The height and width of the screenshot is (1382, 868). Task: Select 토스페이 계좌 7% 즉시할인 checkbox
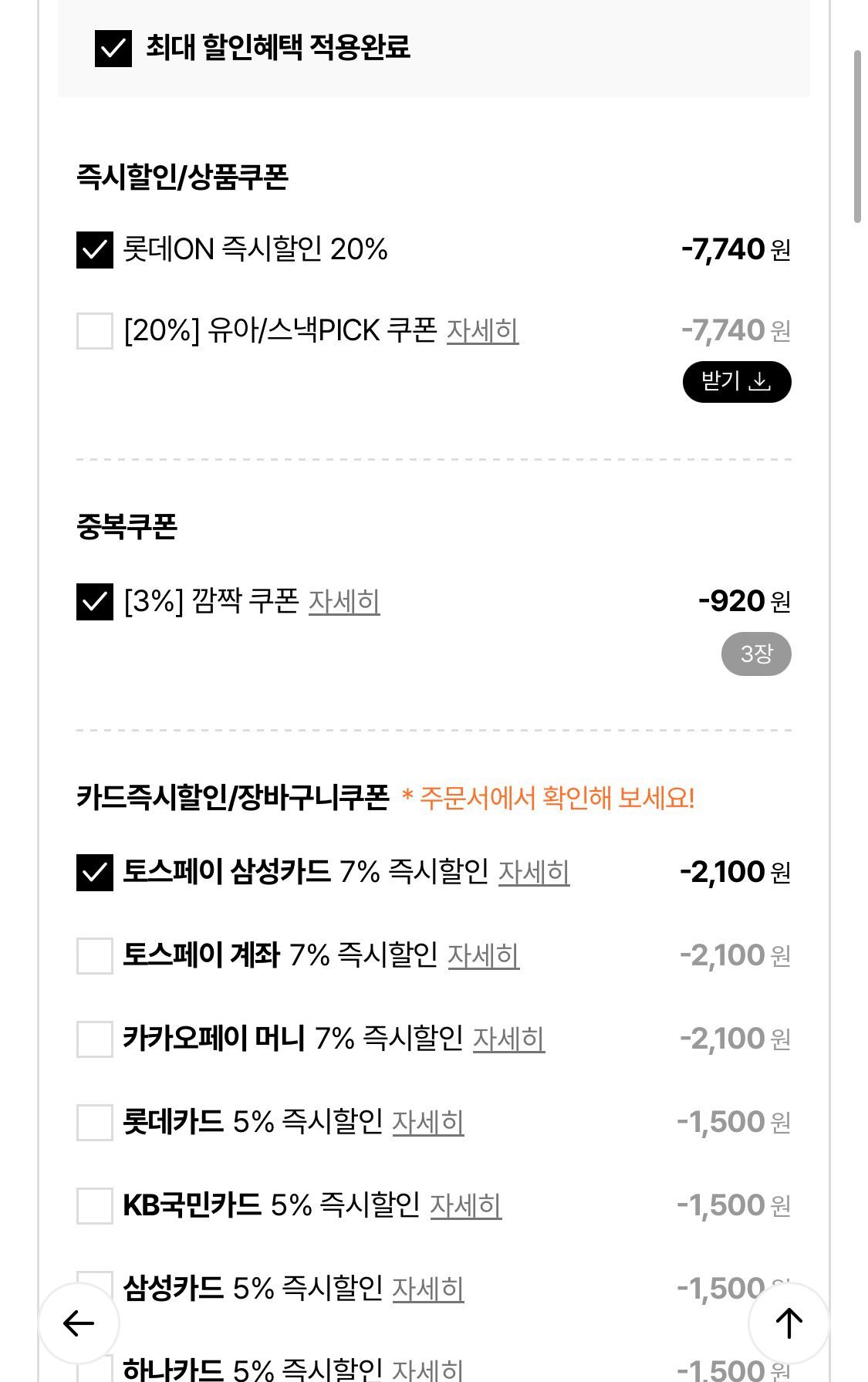(95, 955)
